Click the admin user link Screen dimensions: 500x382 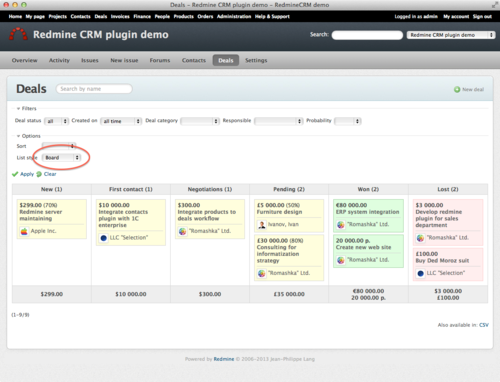point(430,16)
